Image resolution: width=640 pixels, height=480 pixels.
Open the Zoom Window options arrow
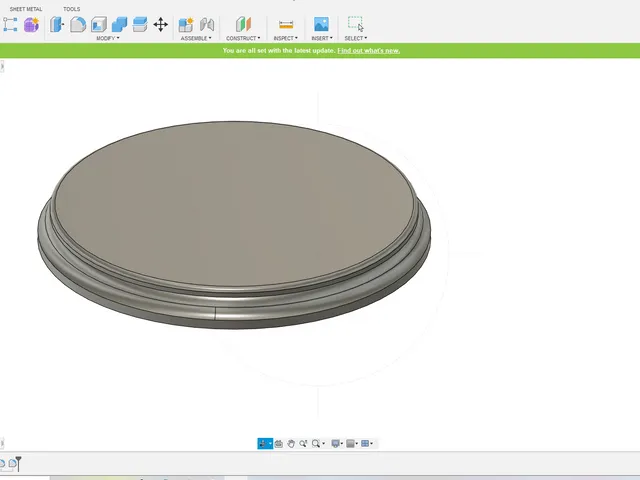[324, 444]
